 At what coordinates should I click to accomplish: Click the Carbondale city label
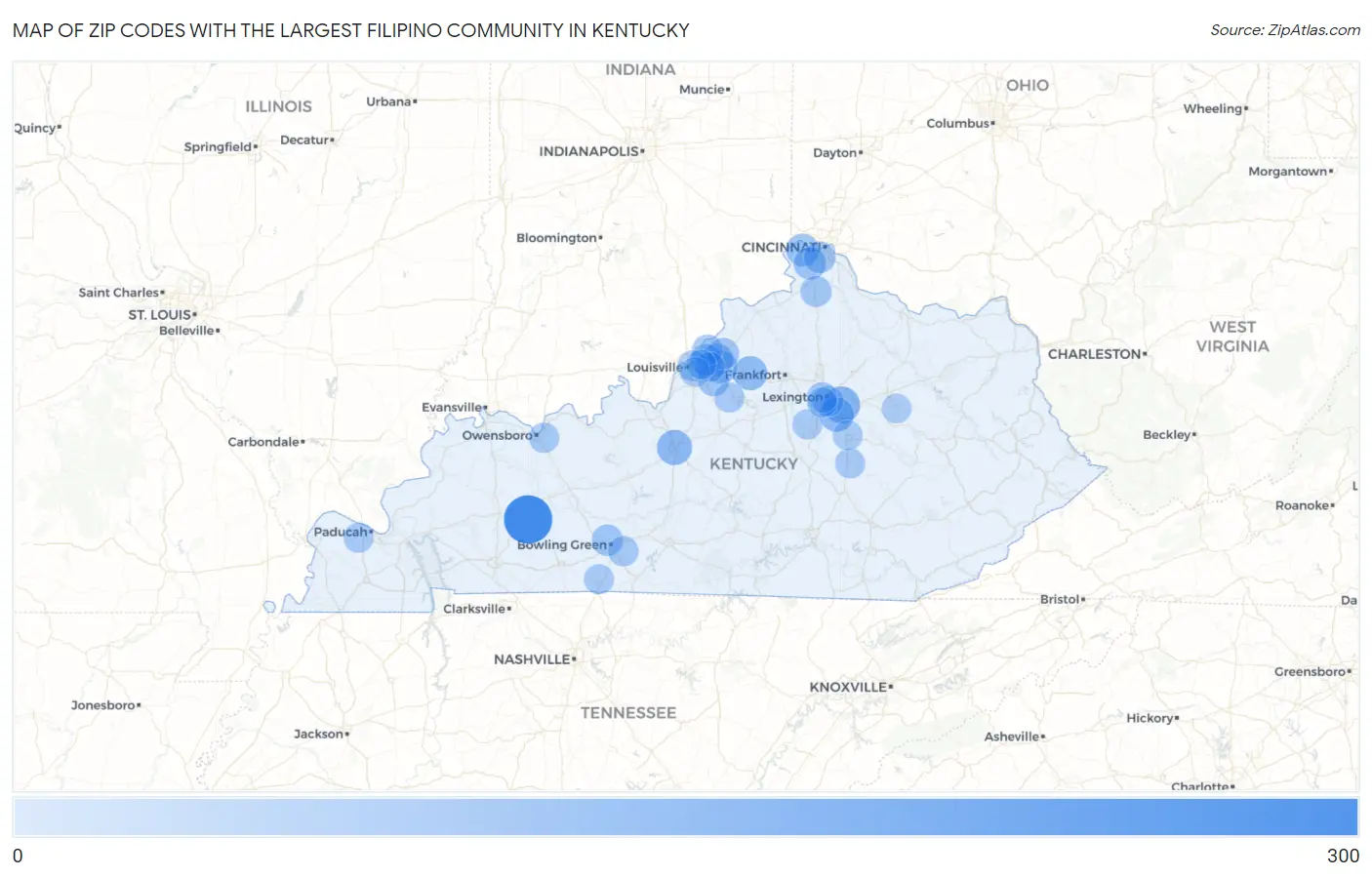coord(265,442)
